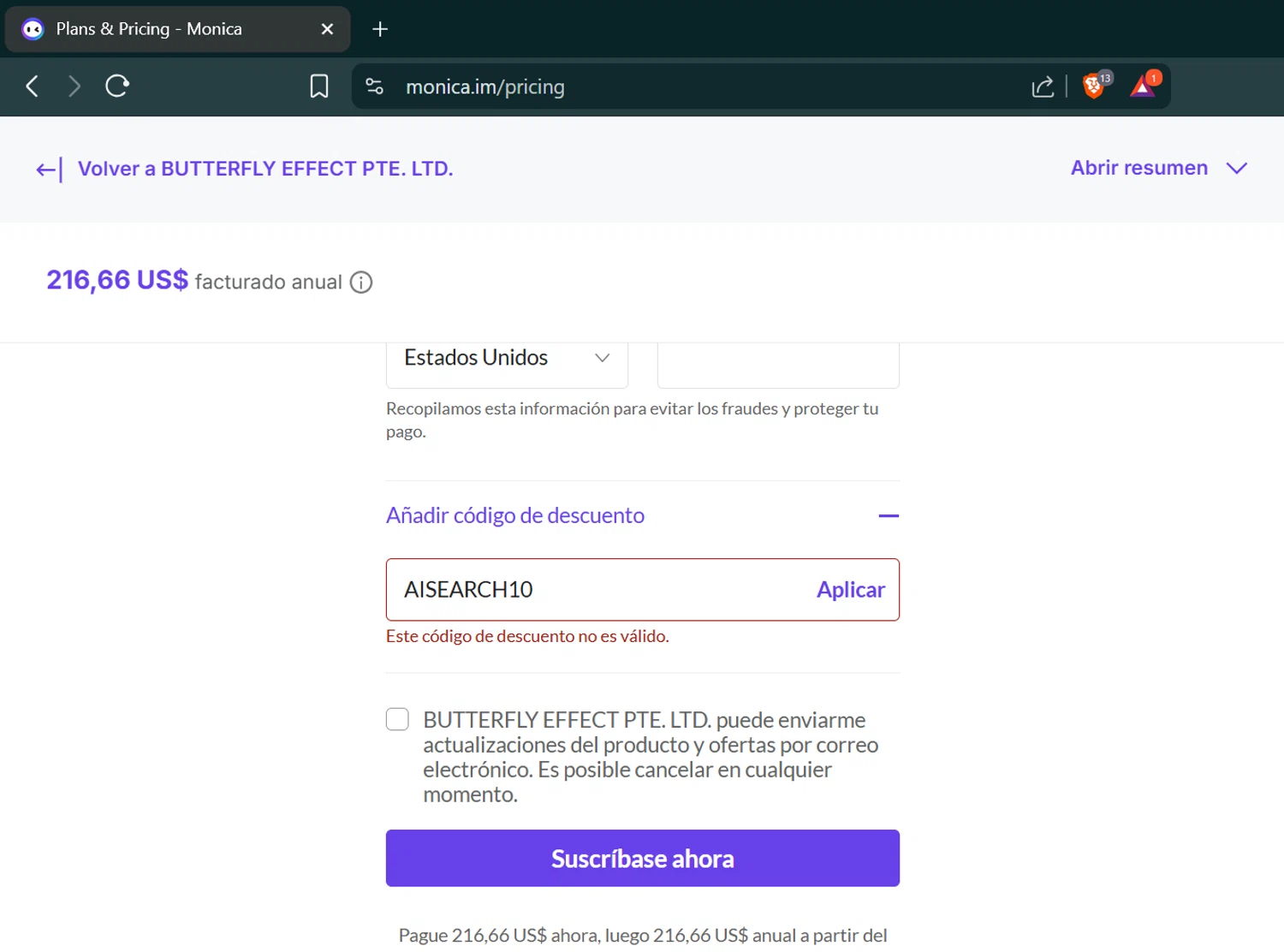Check the product updates email checkbox
Viewport: 1284px width, 952px height.
(x=397, y=719)
